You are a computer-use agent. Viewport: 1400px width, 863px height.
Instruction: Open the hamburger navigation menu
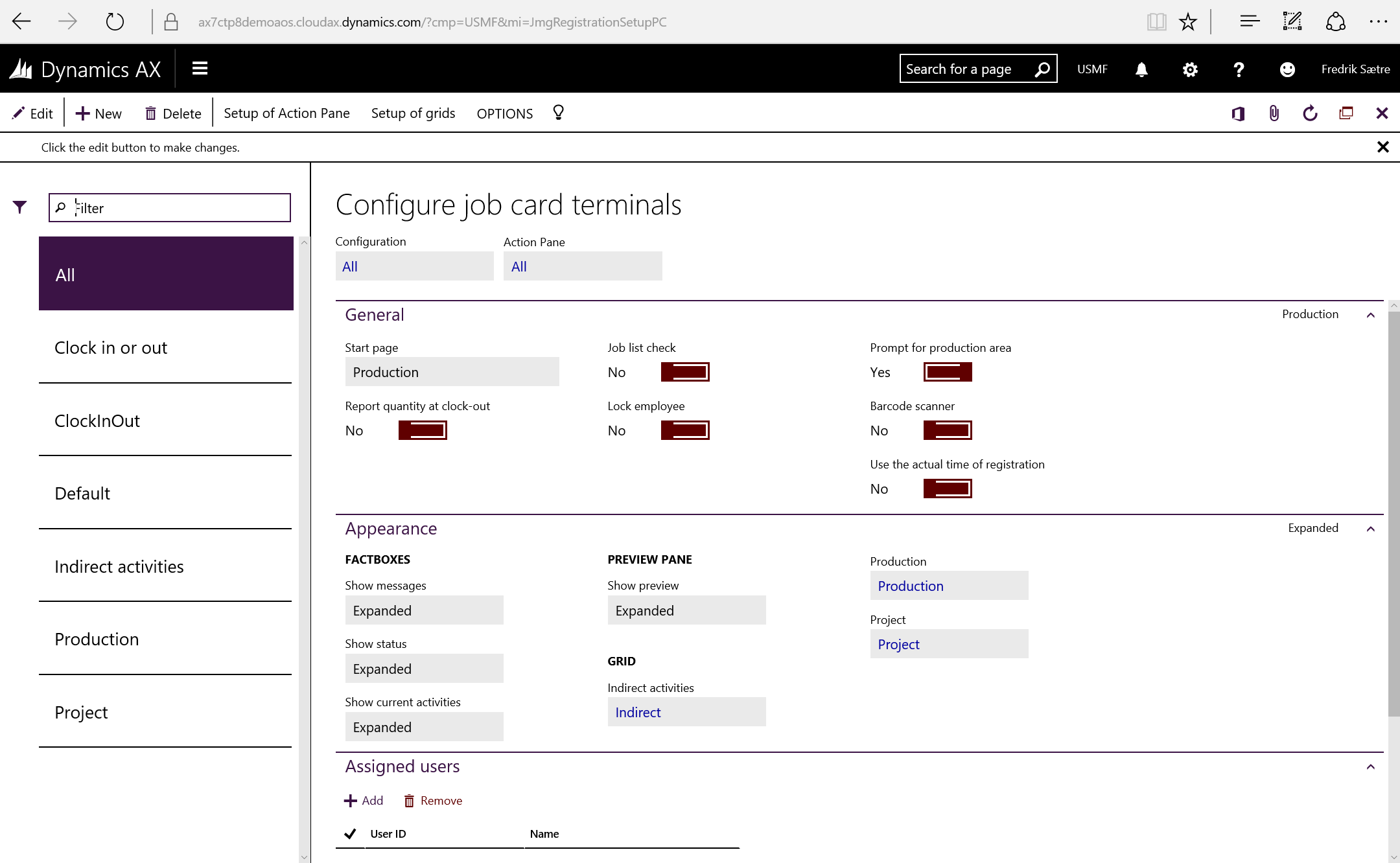(200, 69)
